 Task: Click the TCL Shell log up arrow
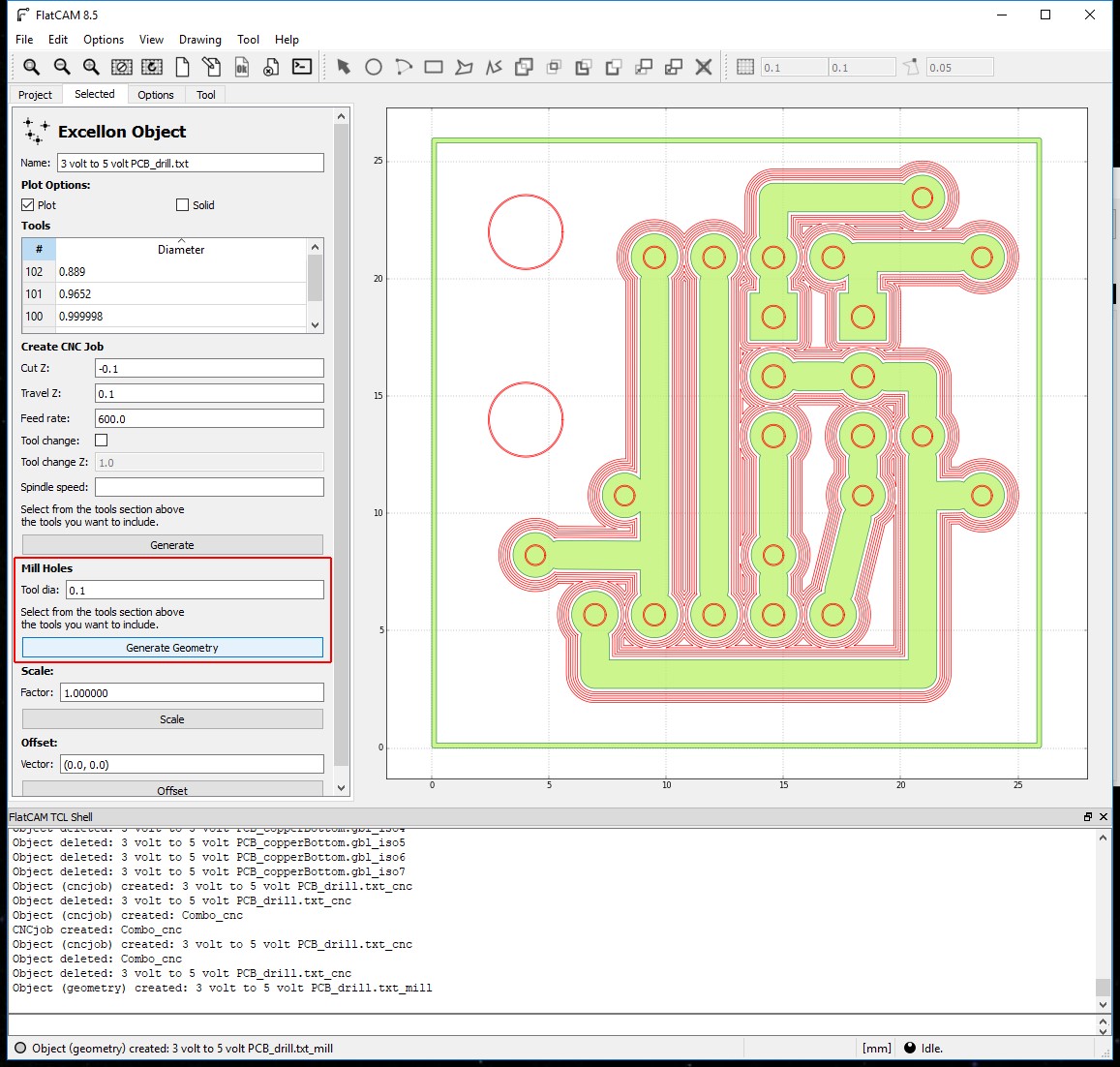(1103, 837)
